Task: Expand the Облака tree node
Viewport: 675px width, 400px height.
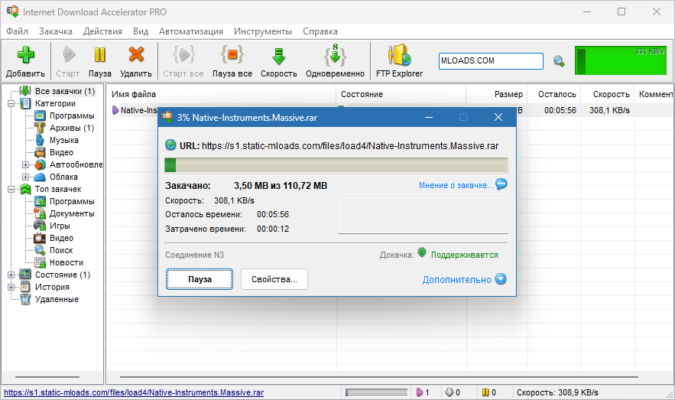Action: pos(25,177)
